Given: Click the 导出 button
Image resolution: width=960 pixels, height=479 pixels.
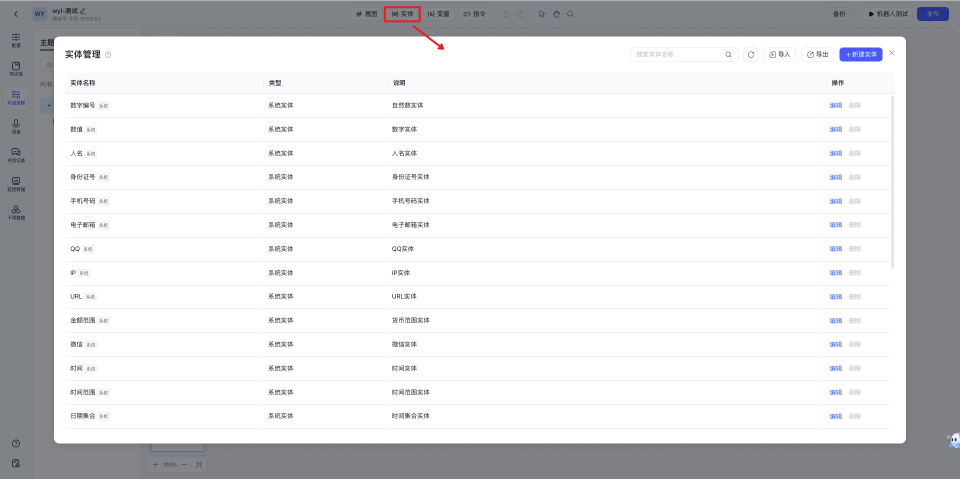Looking at the screenshot, I should [817, 54].
